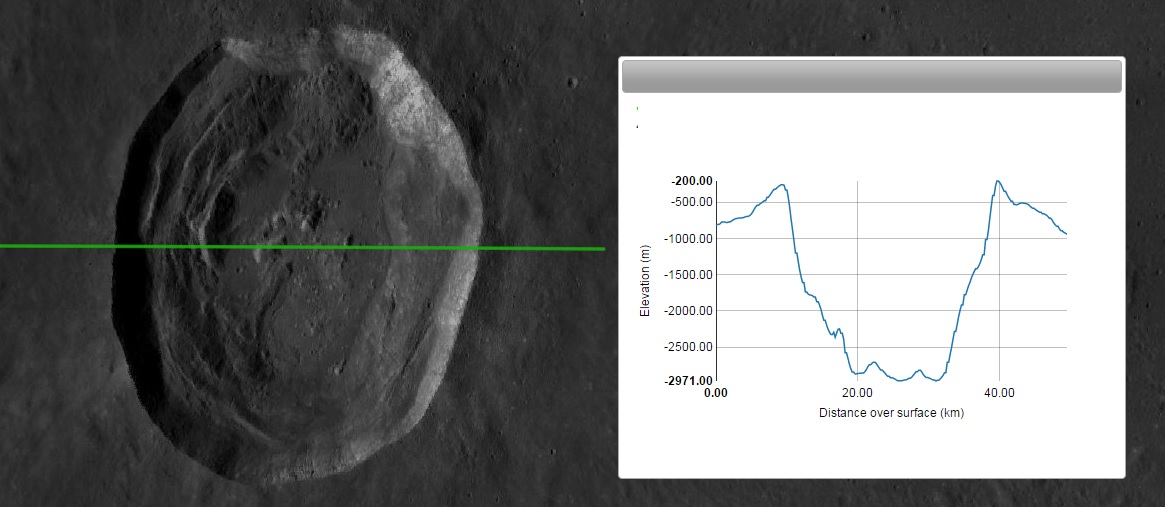Click the "Distance over surface (km)" axis title
The image size is (1165, 507).
tap(891, 413)
